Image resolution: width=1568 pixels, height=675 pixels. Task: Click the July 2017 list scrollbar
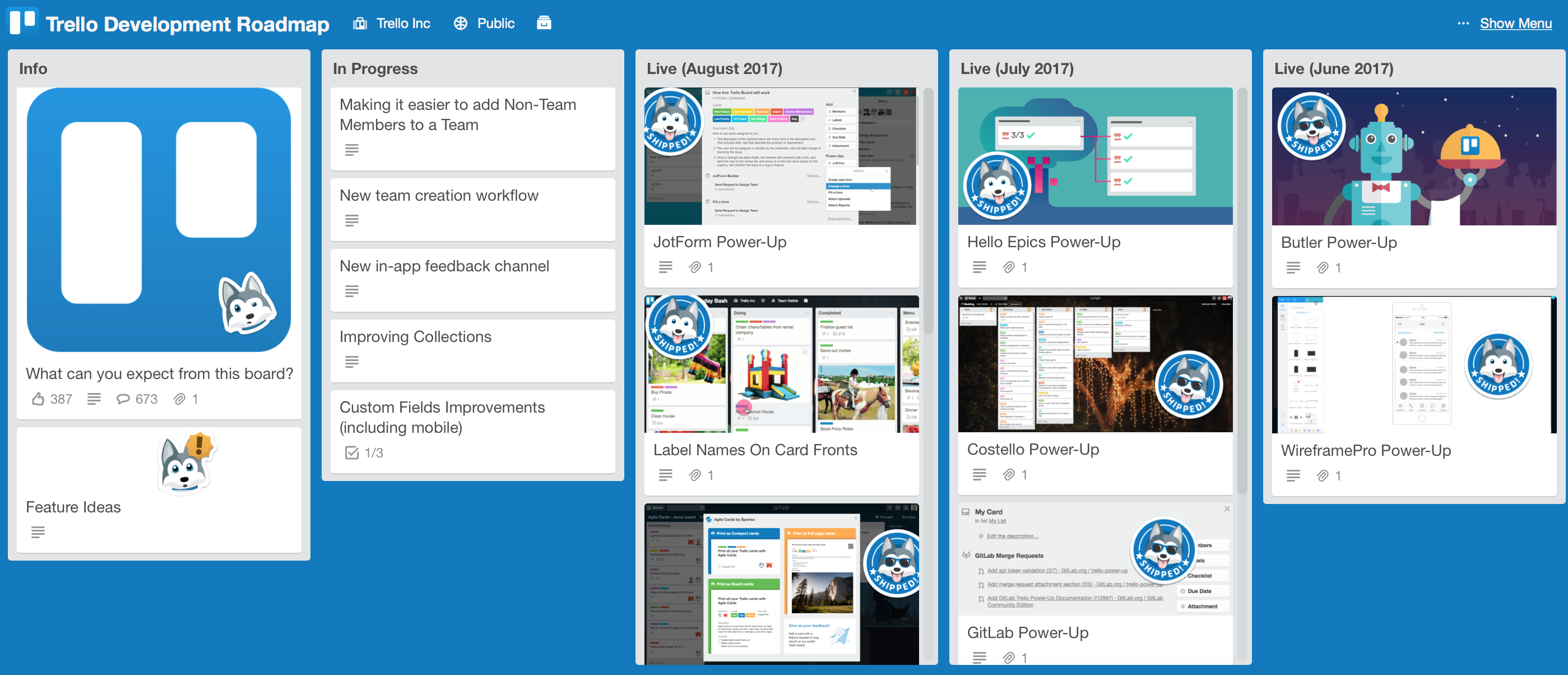1242,291
